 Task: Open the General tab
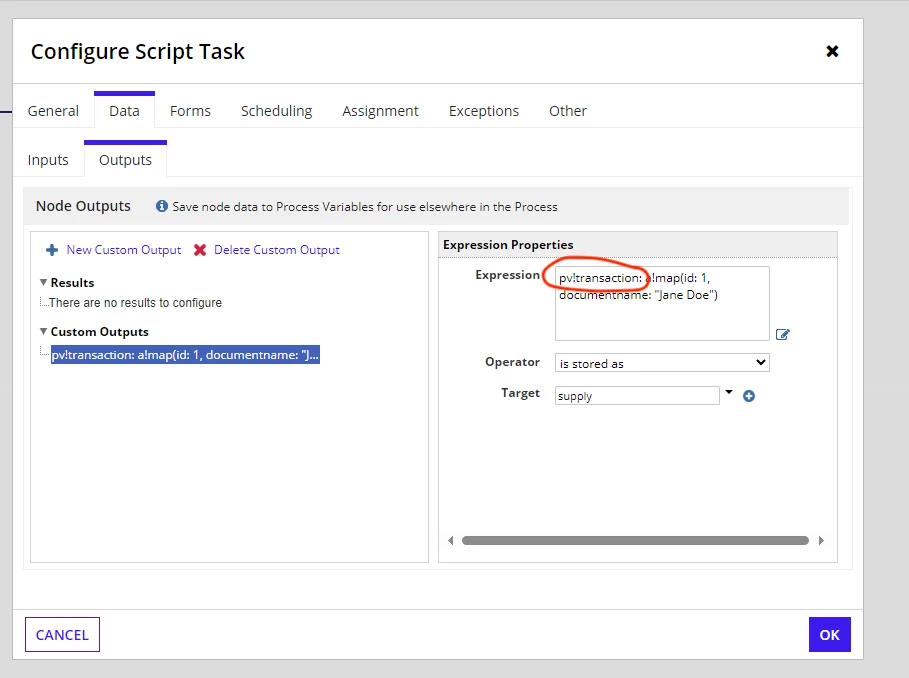[x=53, y=111]
